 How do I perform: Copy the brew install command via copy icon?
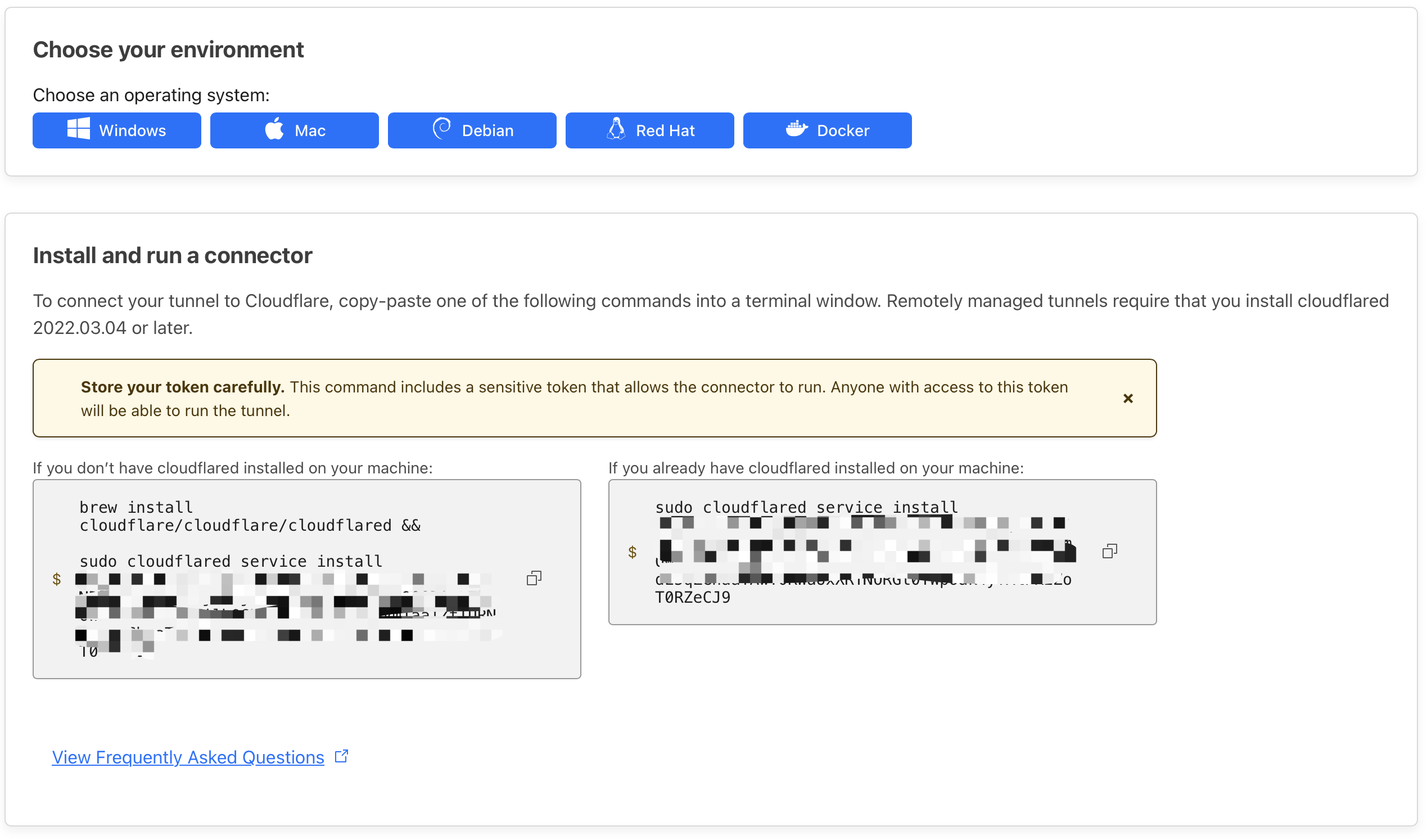click(534, 579)
